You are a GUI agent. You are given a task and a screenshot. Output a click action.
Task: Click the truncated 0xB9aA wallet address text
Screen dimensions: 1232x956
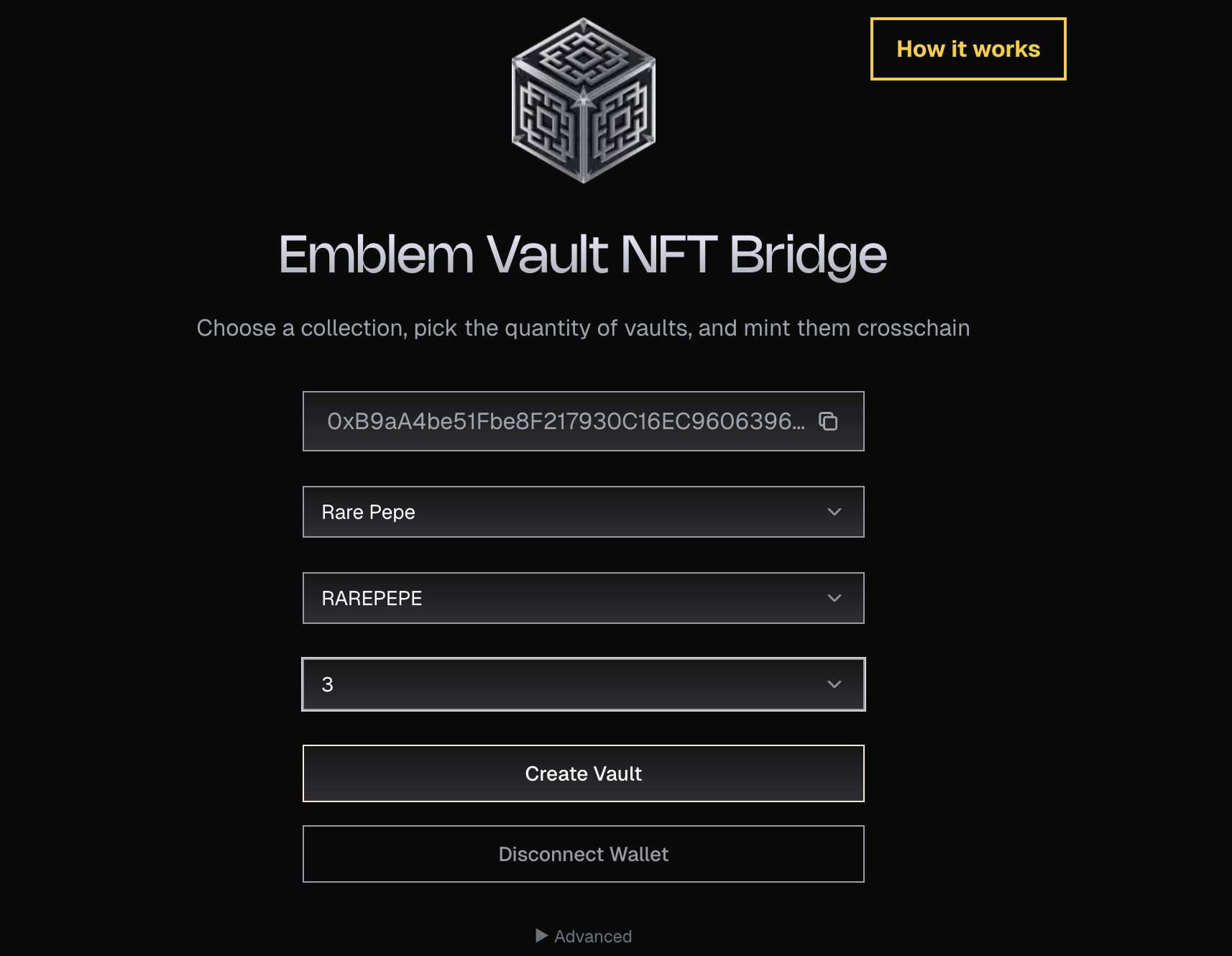tap(565, 421)
